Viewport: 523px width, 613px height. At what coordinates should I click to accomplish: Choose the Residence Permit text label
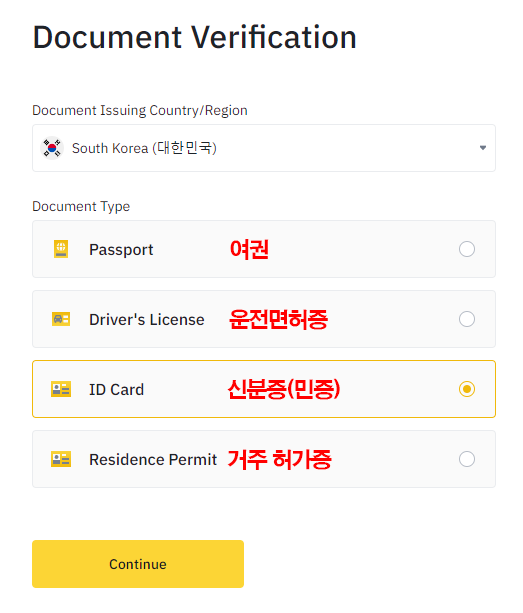(153, 459)
